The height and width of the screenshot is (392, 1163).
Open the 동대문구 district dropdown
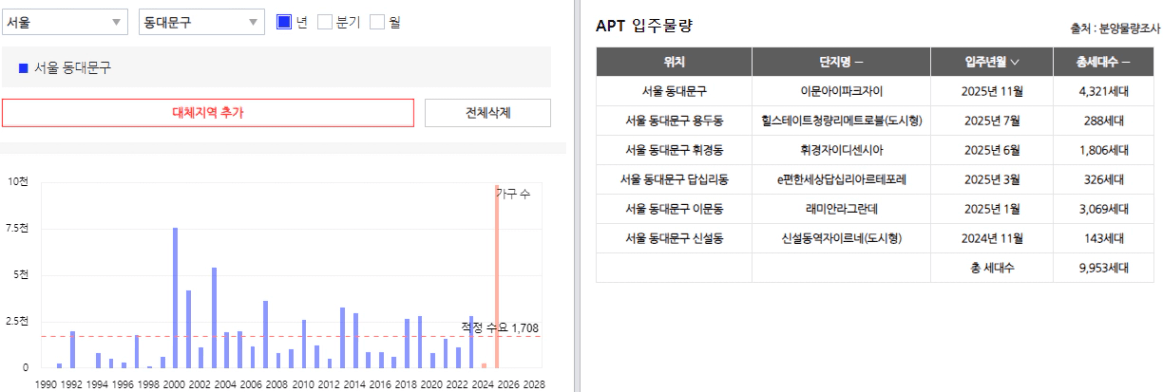point(202,22)
